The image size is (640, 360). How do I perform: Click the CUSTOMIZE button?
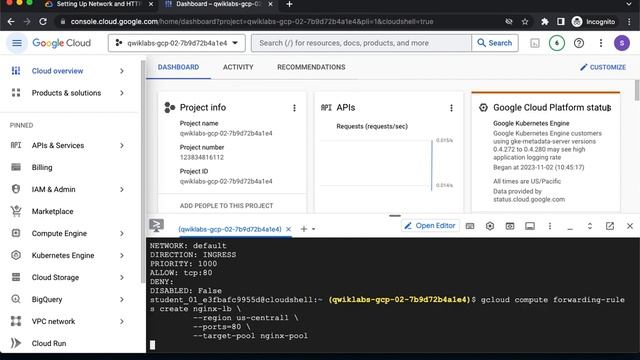click(603, 67)
